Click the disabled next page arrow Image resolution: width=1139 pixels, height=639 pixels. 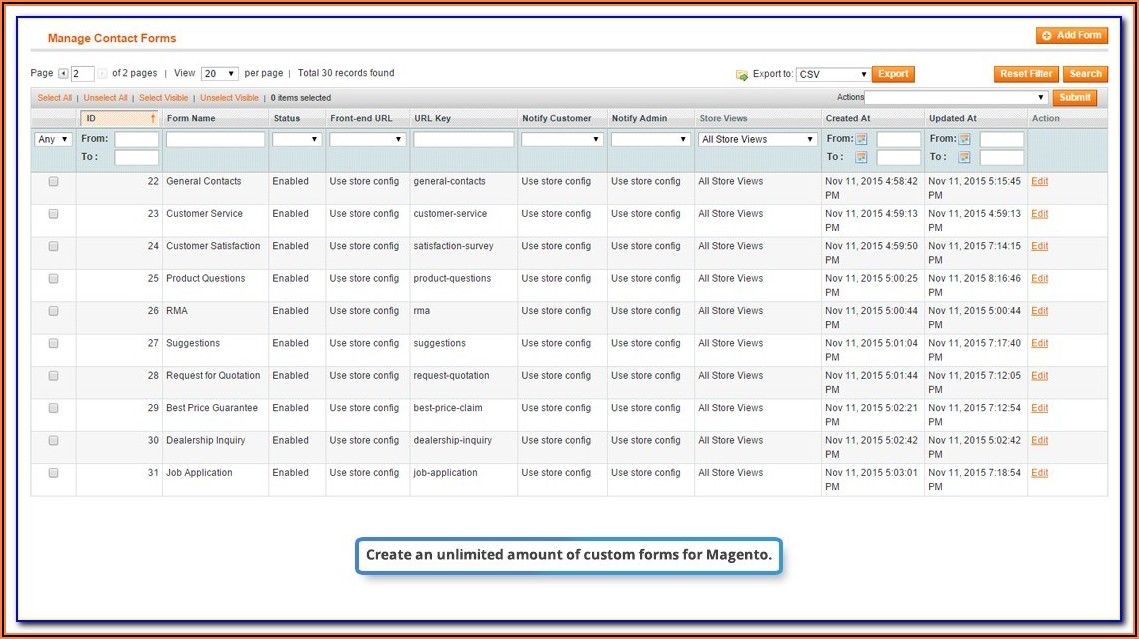[102, 74]
